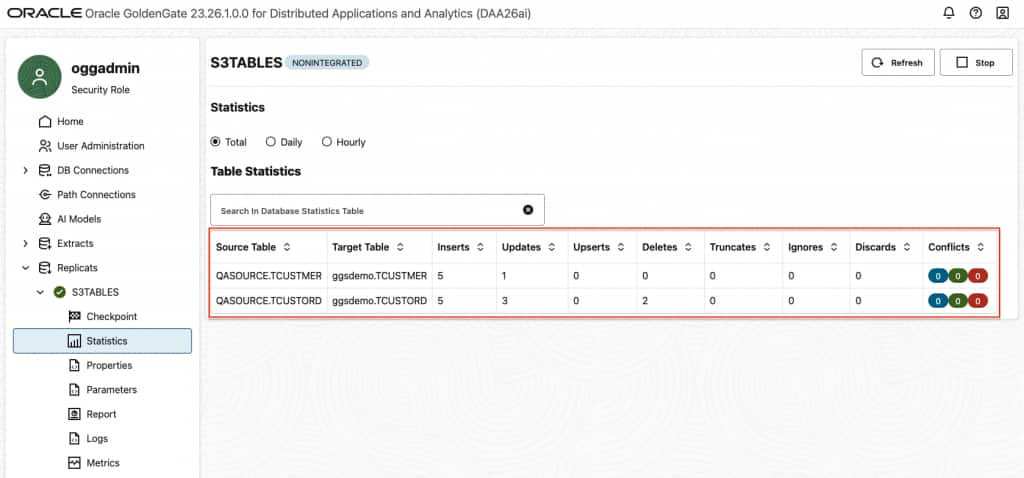The image size is (1024, 478).
Task: Open the user account profile icon
Action: pyautogui.click(x=1002, y=13)
